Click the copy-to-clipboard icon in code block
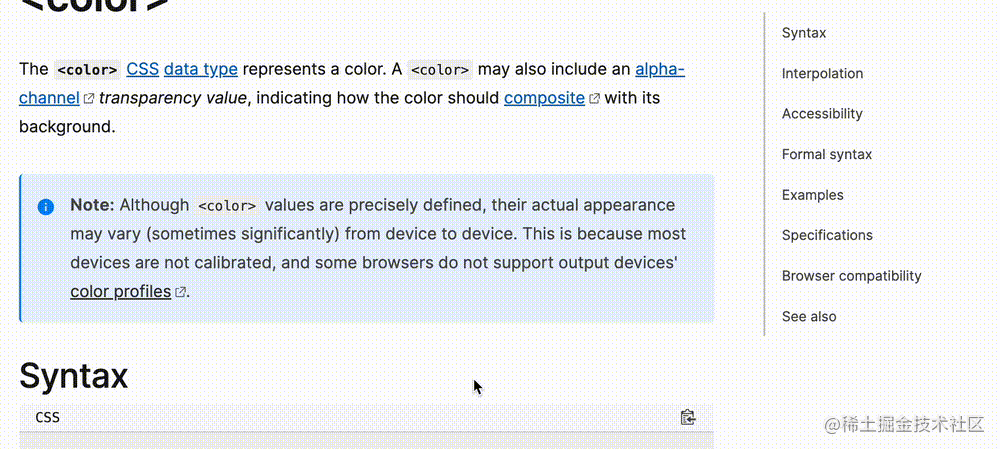This screenshot has height=449, width=1000. [x=688, y=417]
